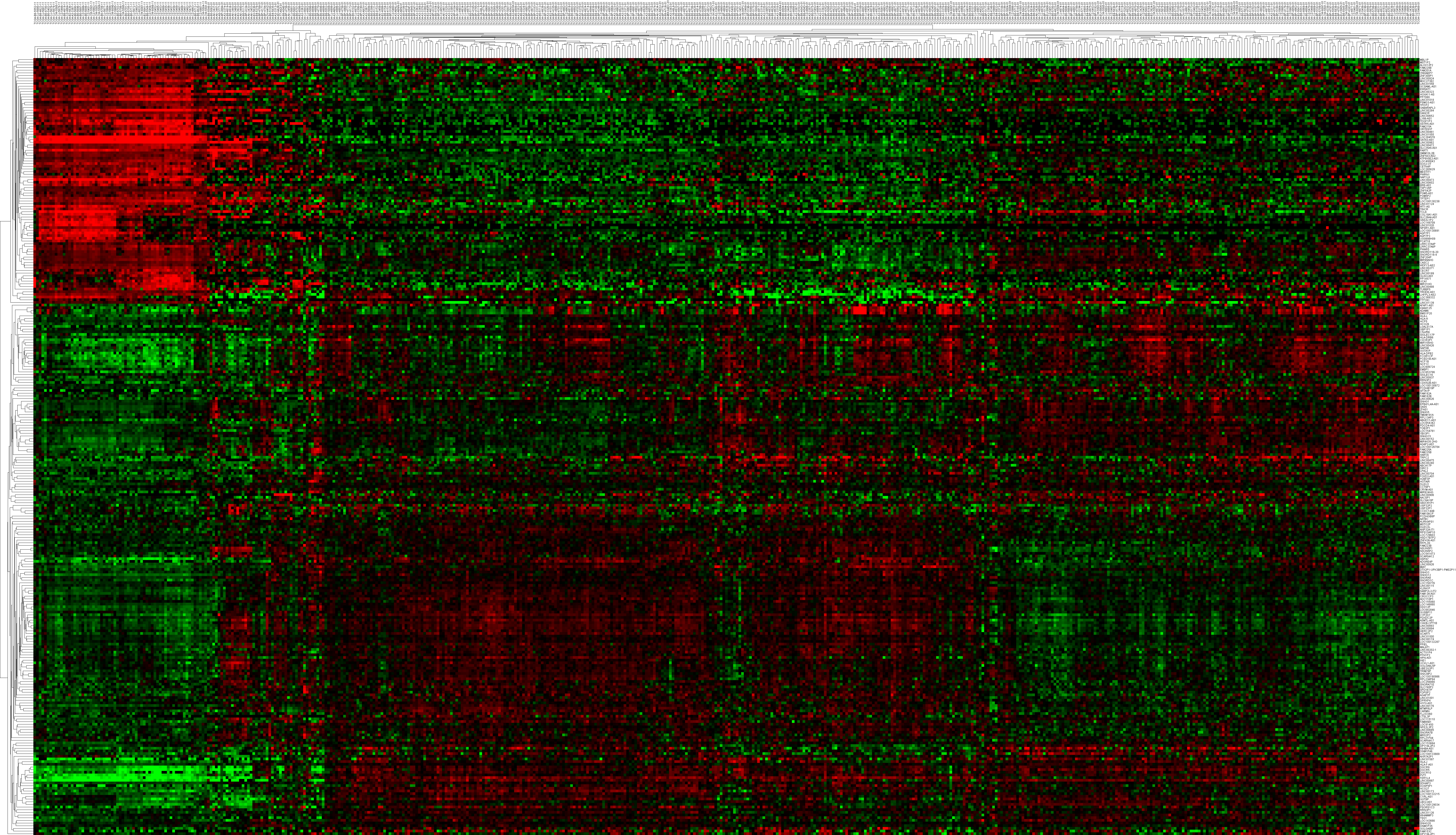Click the TRIM78P row label
Screen dimensions: 1456x835
tap(1426, 671)
